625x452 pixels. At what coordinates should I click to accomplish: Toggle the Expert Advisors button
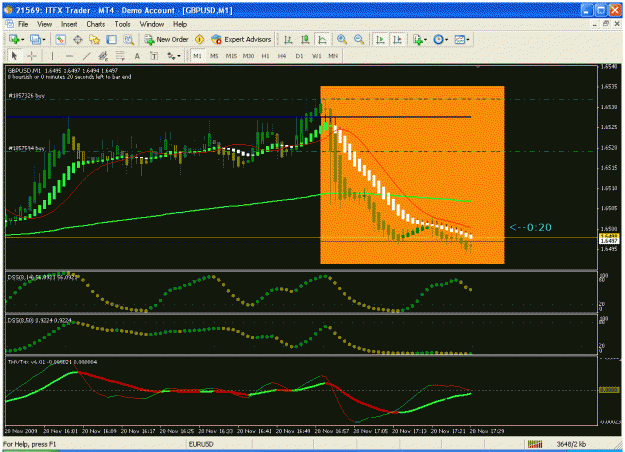(x=242, y=39)
